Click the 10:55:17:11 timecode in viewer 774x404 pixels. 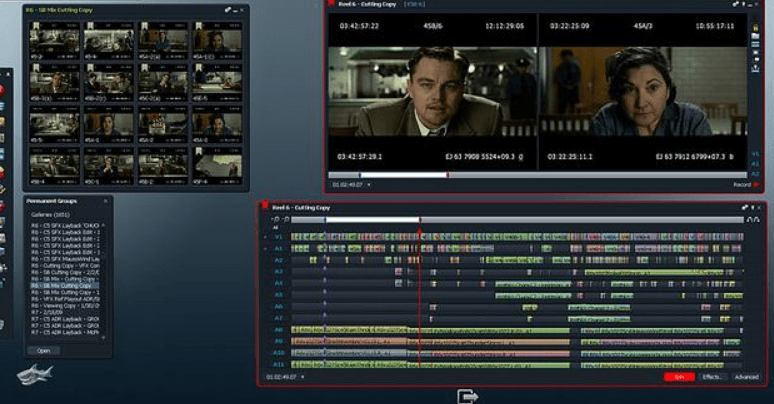(x=715, y=26)
